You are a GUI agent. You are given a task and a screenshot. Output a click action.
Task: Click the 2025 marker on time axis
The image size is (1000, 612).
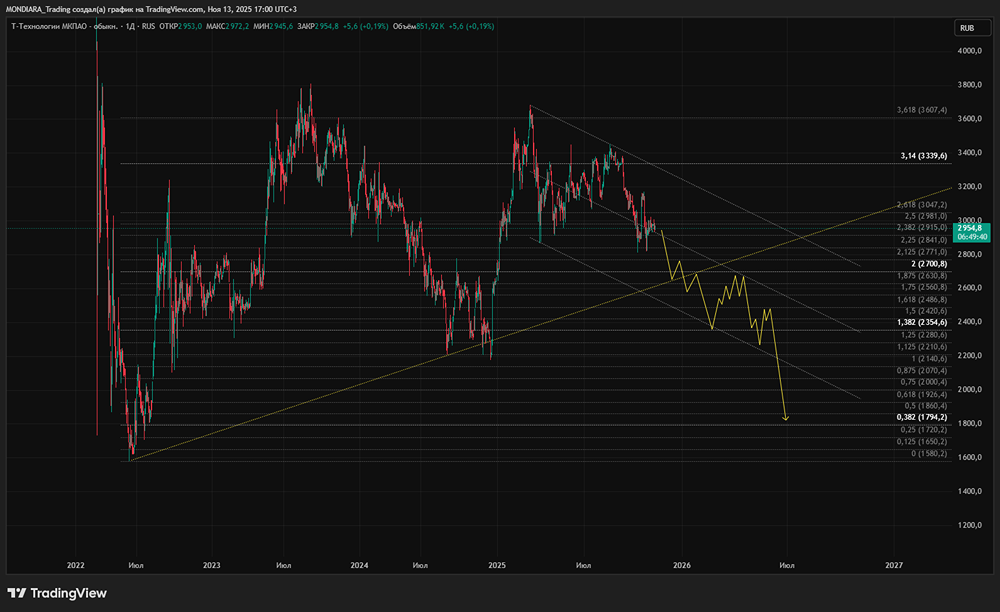(x=497, y=565)
